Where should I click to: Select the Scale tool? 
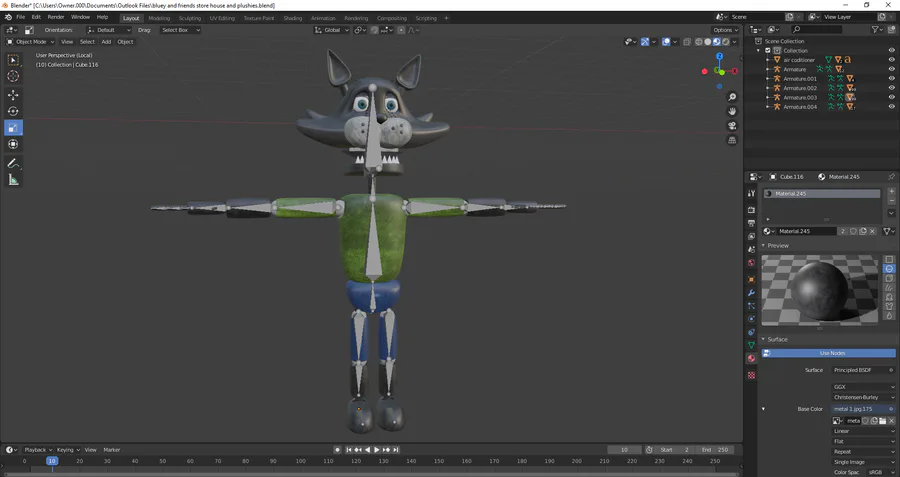(x=13, y=127)
